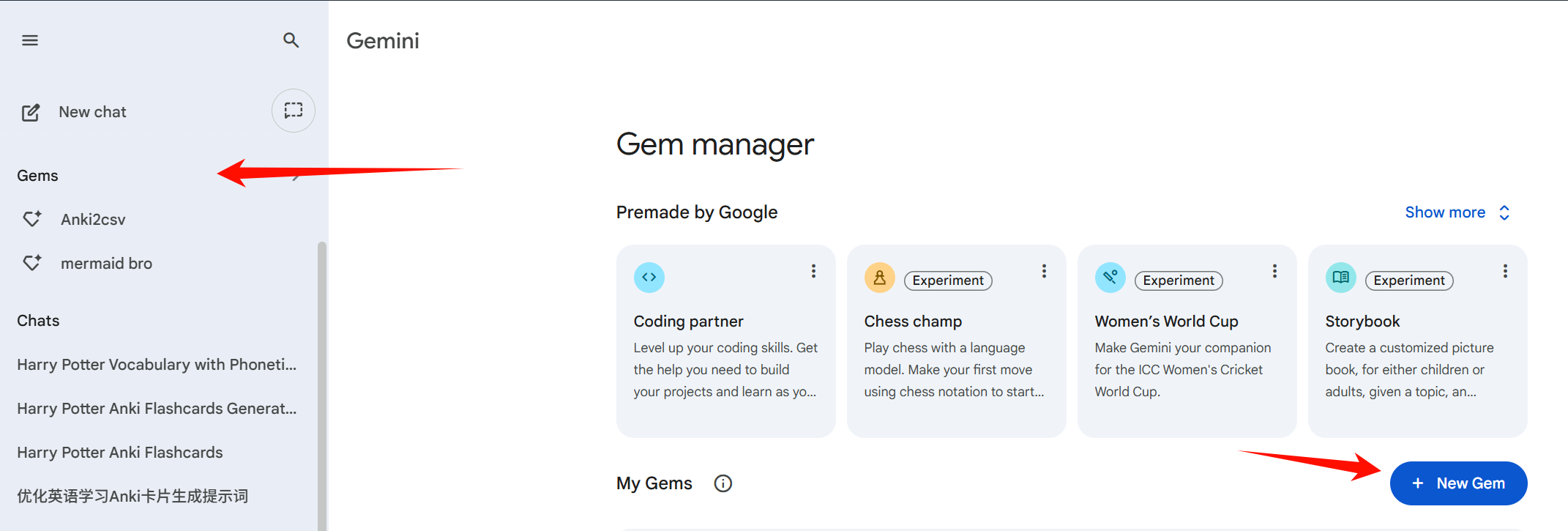Show info about My Gems
1568x531 pixels.
pyautogui.click(x=723, y=483)
